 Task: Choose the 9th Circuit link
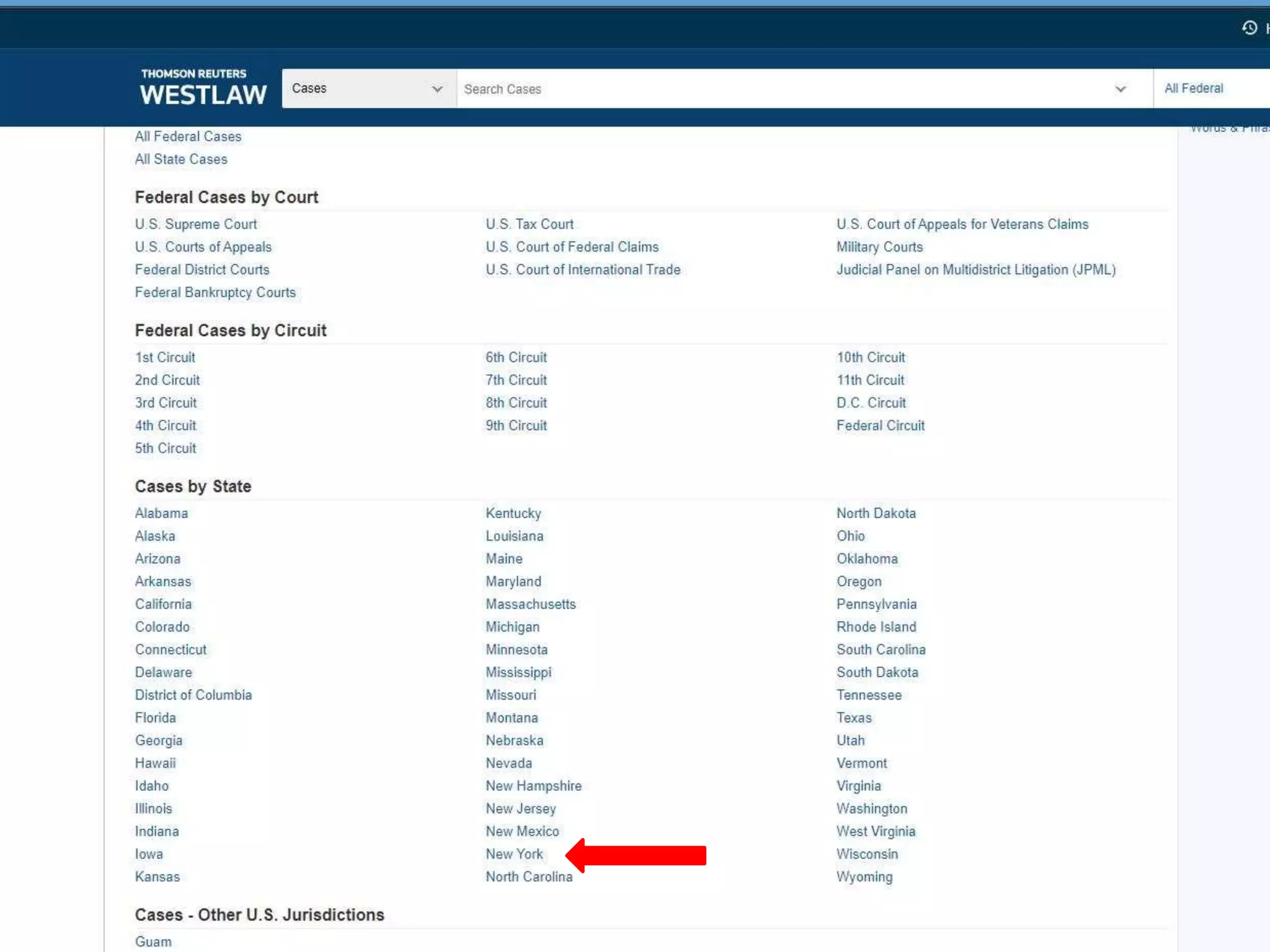pyautogui.click(x=516, y=426)
